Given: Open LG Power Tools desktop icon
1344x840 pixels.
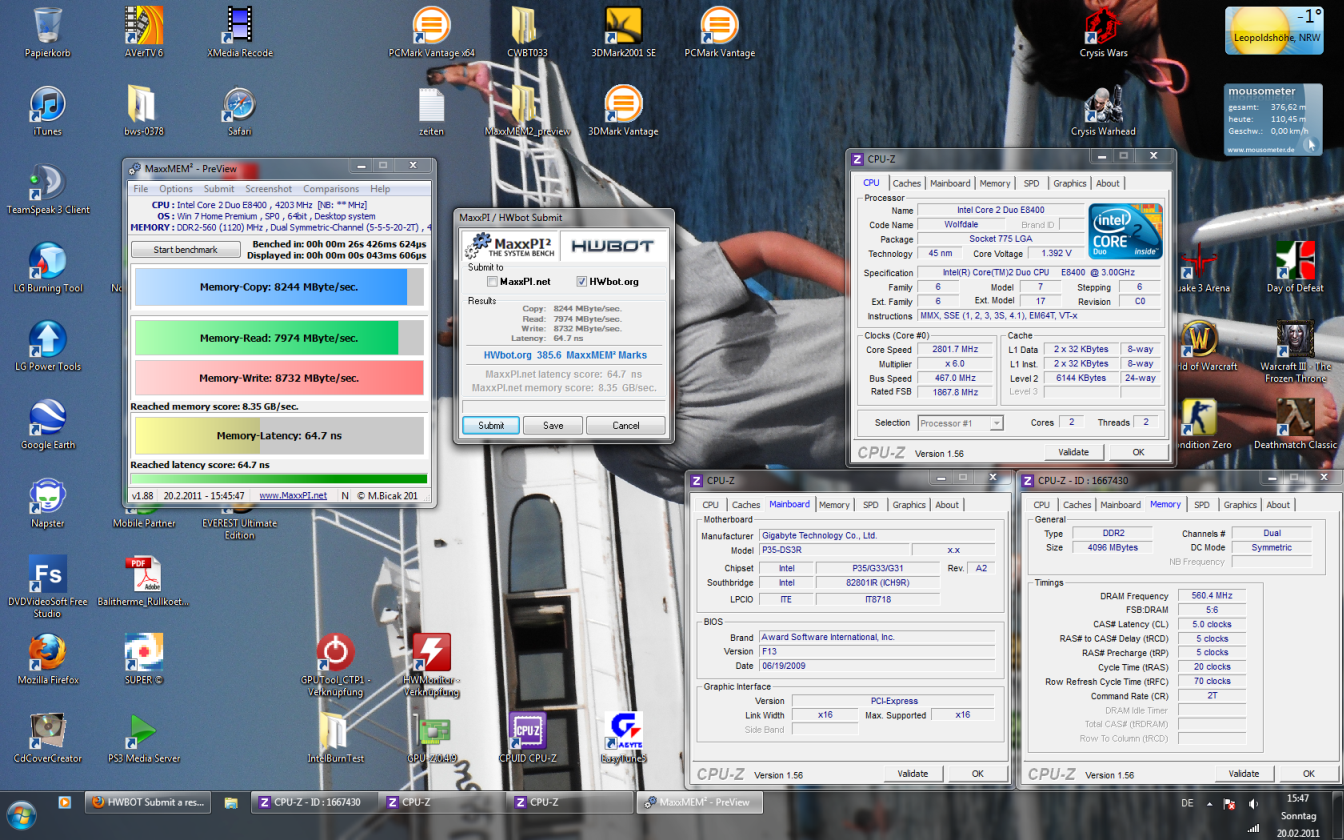Looking at the screenshot, I should (47, 345).
